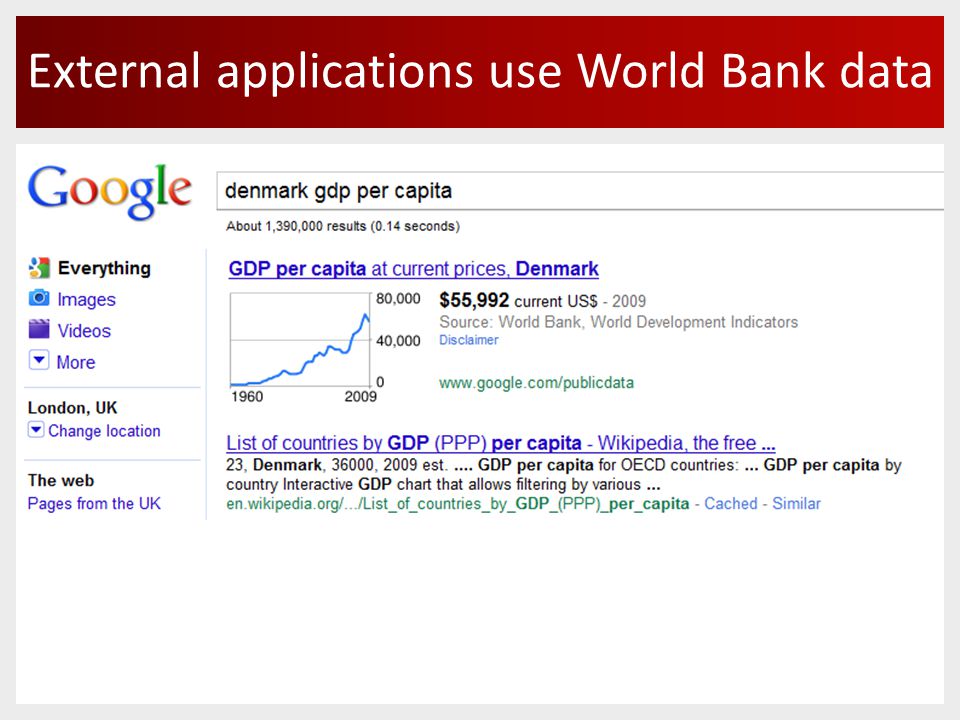This screenshot has height=720, width=960.
Task: Expand the More options arrow
Action: [39, 360]
